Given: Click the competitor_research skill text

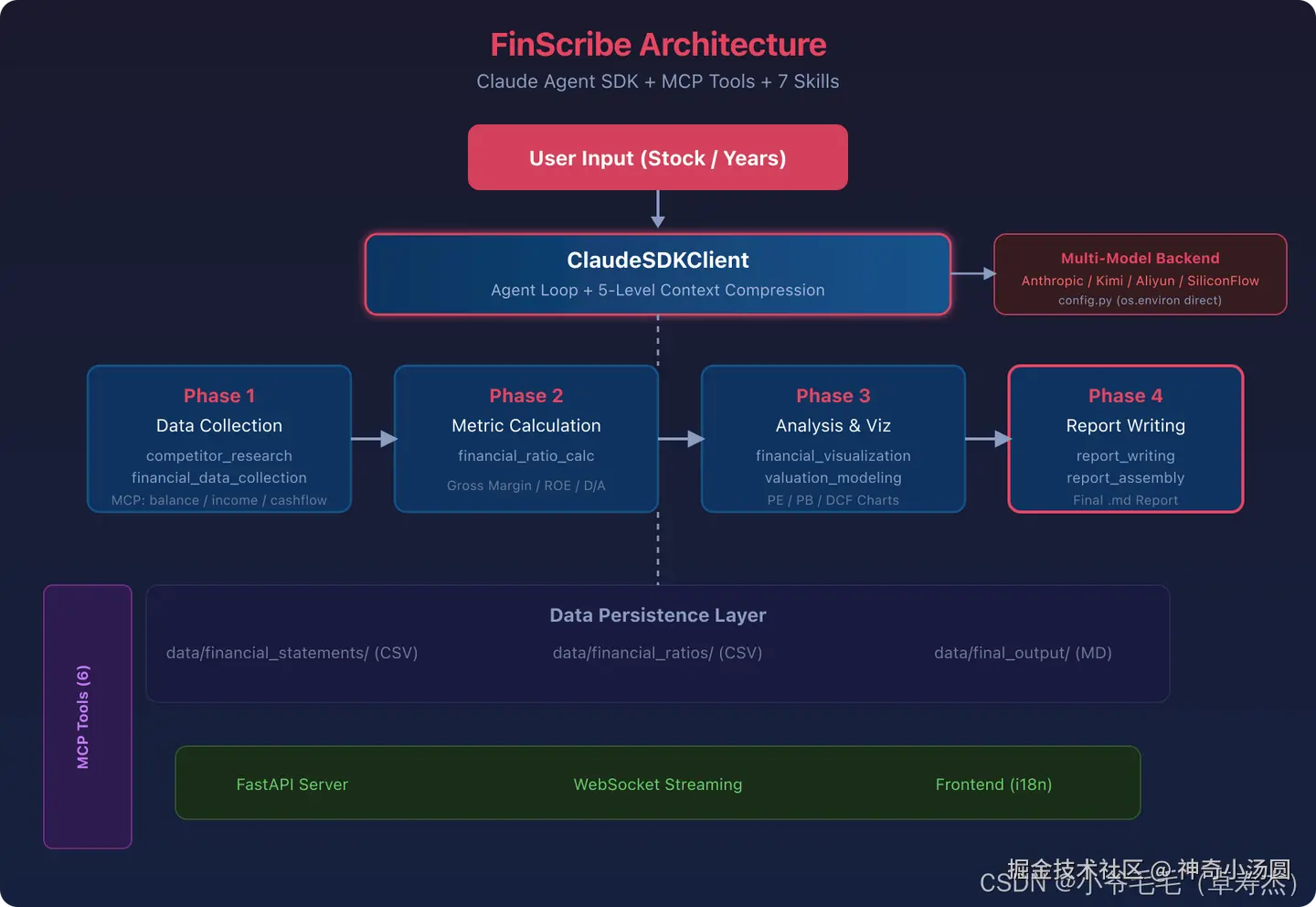Looking at the screenshot, I should 219,455.
